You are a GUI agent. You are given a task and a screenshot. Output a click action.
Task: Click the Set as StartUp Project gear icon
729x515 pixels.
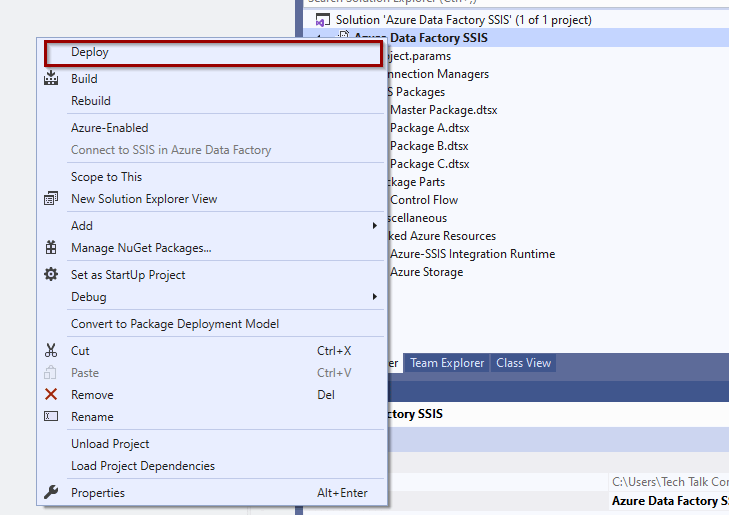click(51, 274)
